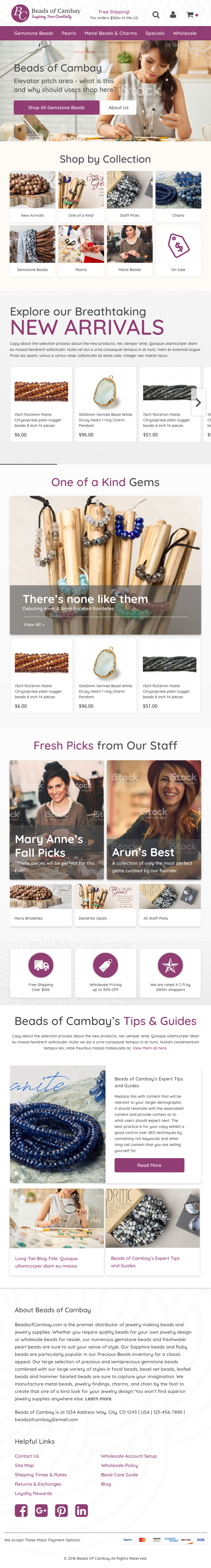Open the Pinterest social icon
The image size is (211, 1568).
[x=62, y=1510]
